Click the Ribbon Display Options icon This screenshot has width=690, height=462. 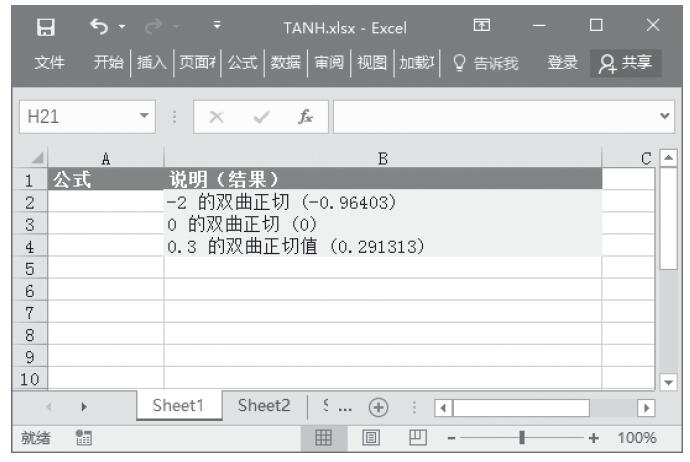[479, 25]
